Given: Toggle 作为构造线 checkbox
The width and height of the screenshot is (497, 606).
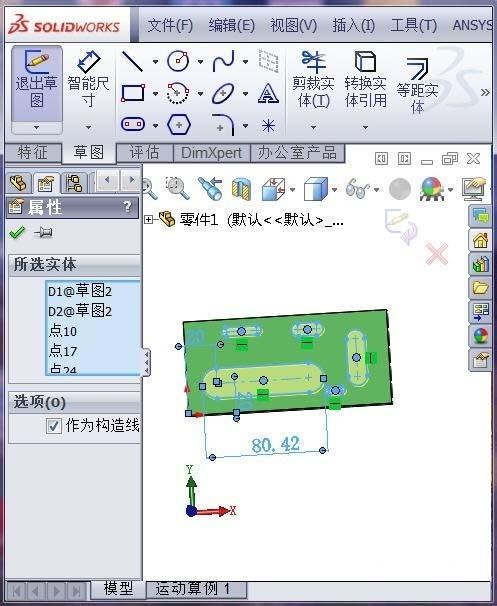Looking at the screenshot, I should [53, 426].
